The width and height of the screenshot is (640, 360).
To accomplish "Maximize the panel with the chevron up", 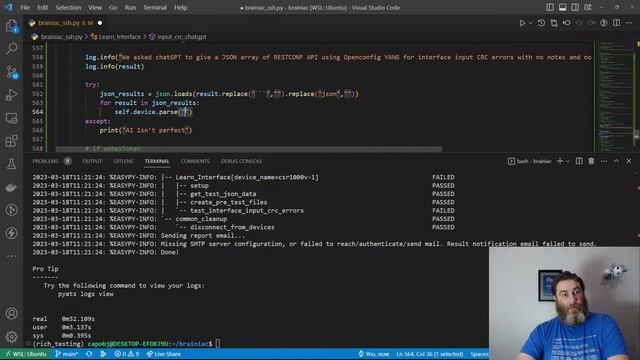I will (616, 161).
